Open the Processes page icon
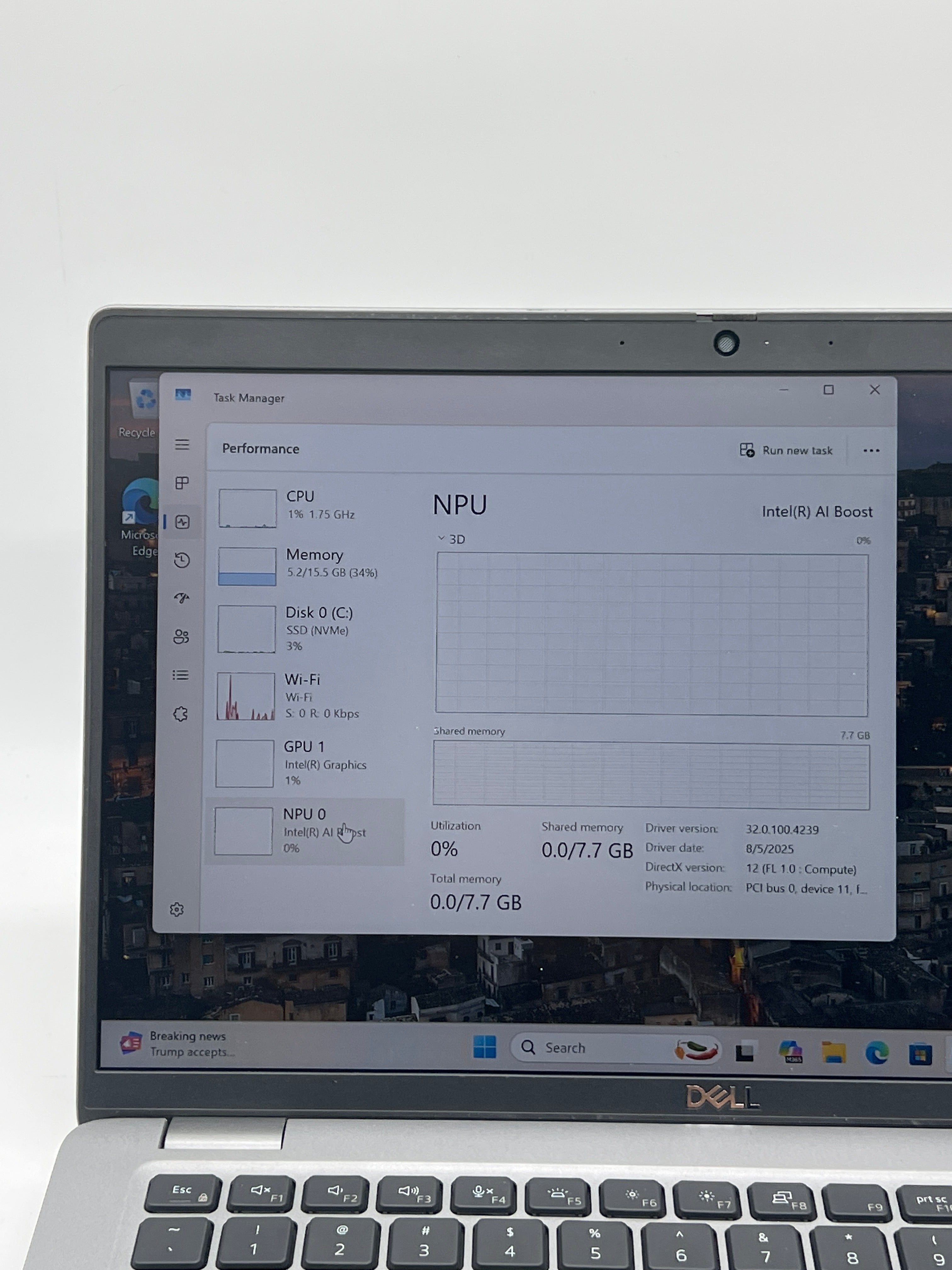The image size is (952, 1270). (x=182, y=483)
